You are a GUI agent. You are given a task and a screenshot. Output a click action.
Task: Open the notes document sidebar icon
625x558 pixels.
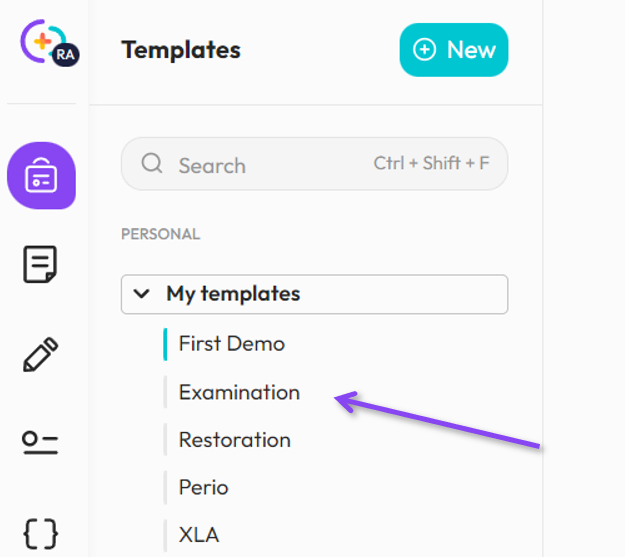tap(41, 265)
